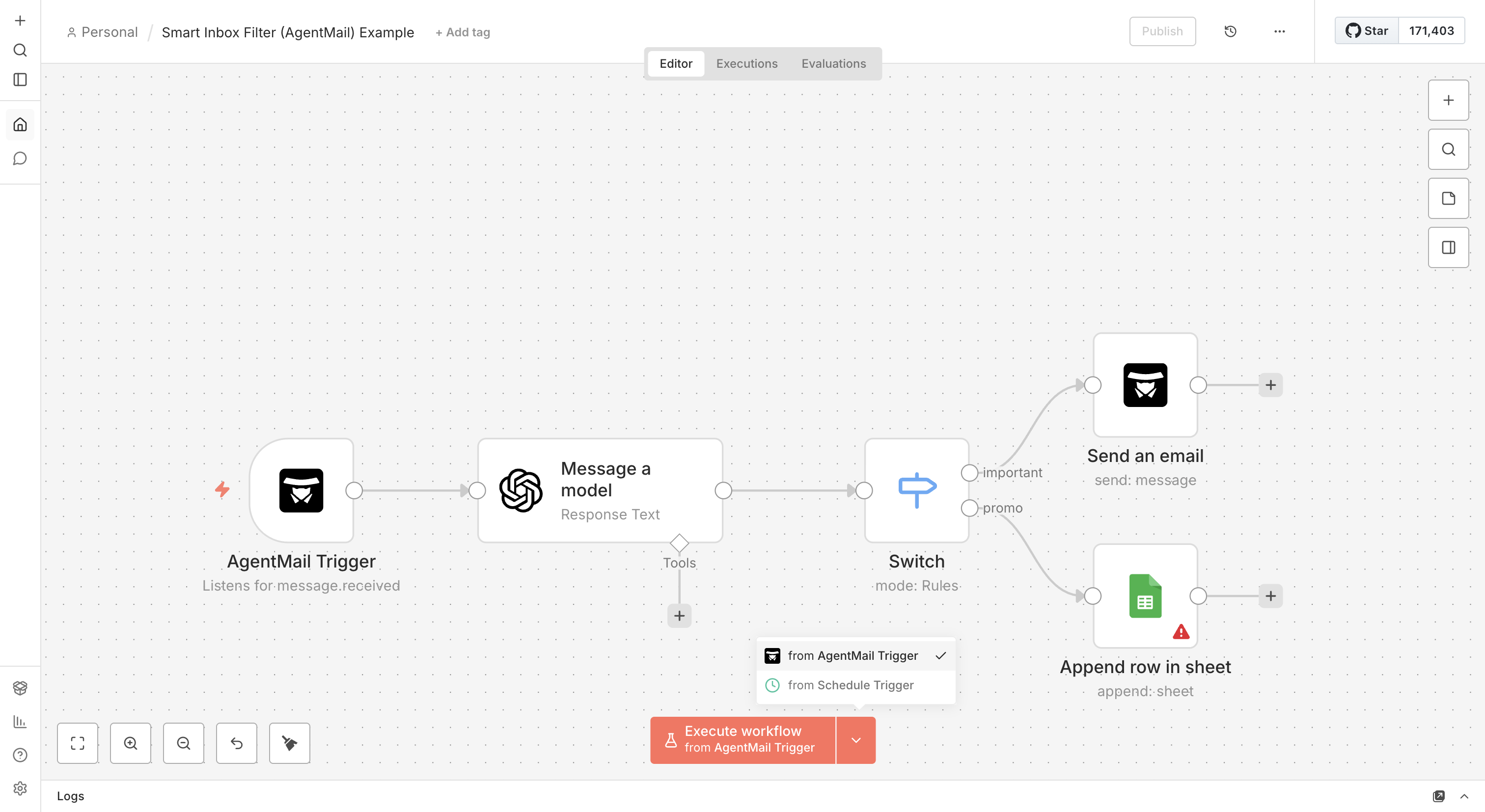The width and height of the screenshot is (1485, 812).
Task: Open search from the left sidebar
Action: tap(20, 50)
